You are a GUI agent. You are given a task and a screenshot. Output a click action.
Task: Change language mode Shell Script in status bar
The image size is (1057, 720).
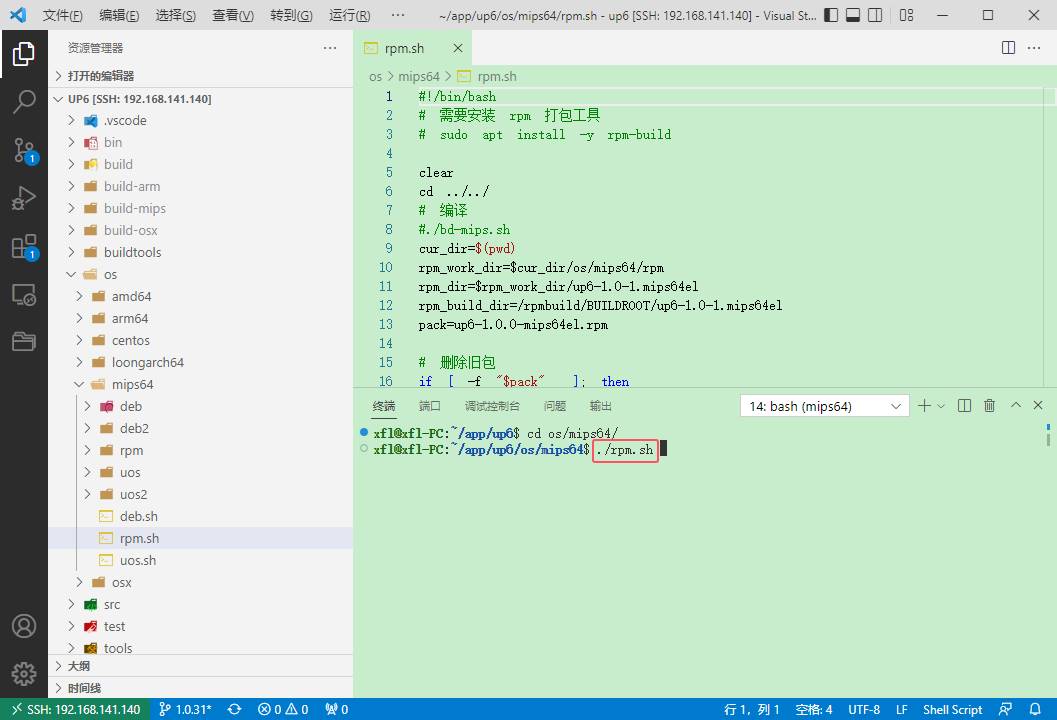point(952,709)
